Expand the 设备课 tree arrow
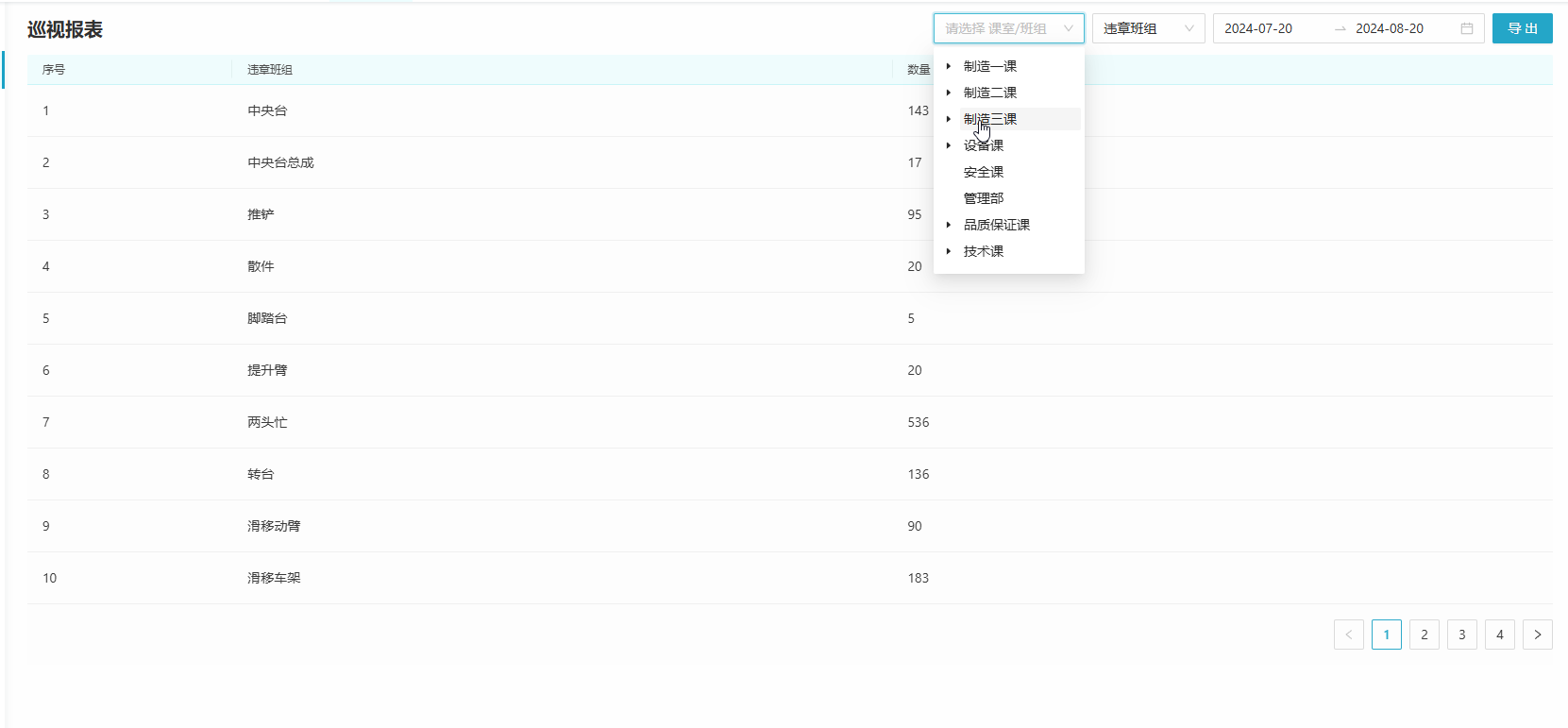This screenshot has width=1568, height=728. [949, 145]
